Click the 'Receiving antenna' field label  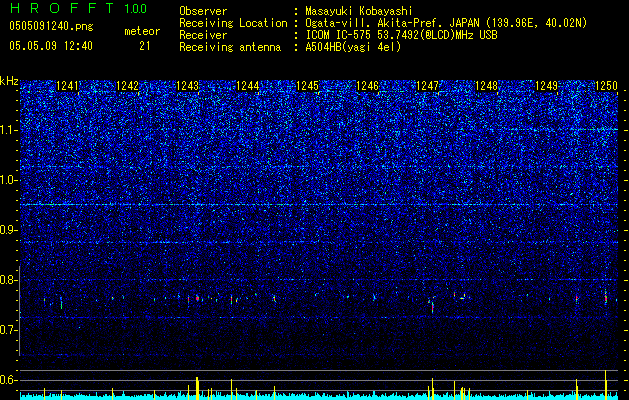[230, 47]
